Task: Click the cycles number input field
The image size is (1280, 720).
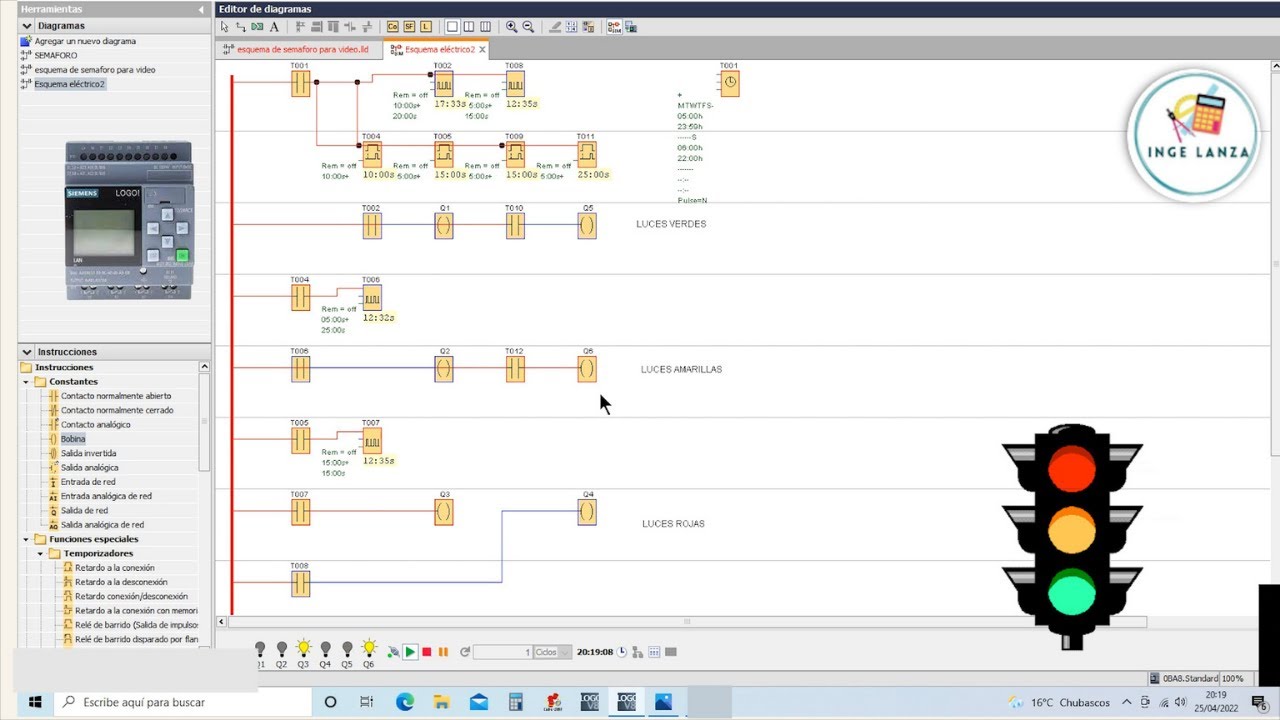Action: click(503, 652)
